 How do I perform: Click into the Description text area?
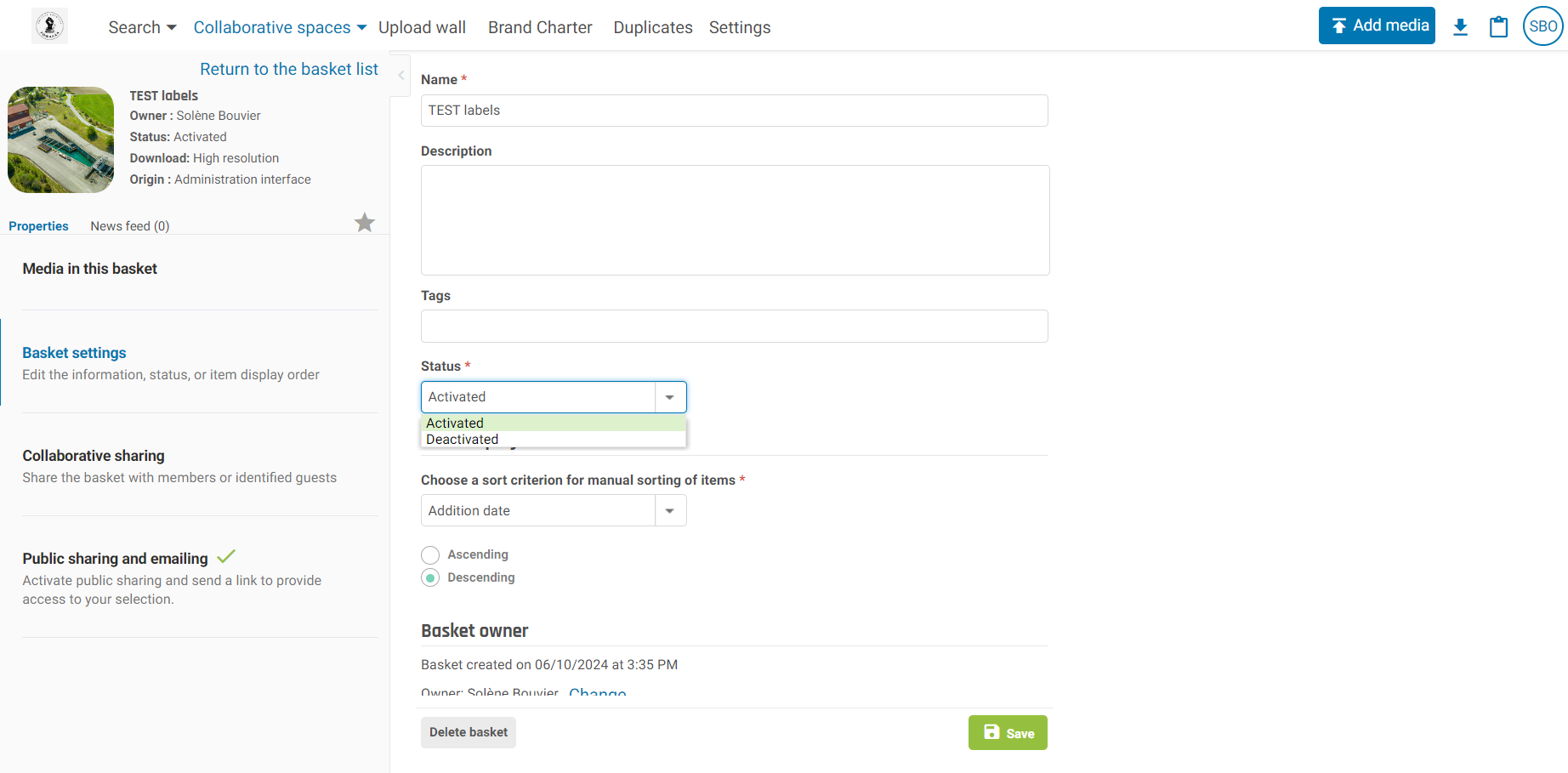(735, 220)
